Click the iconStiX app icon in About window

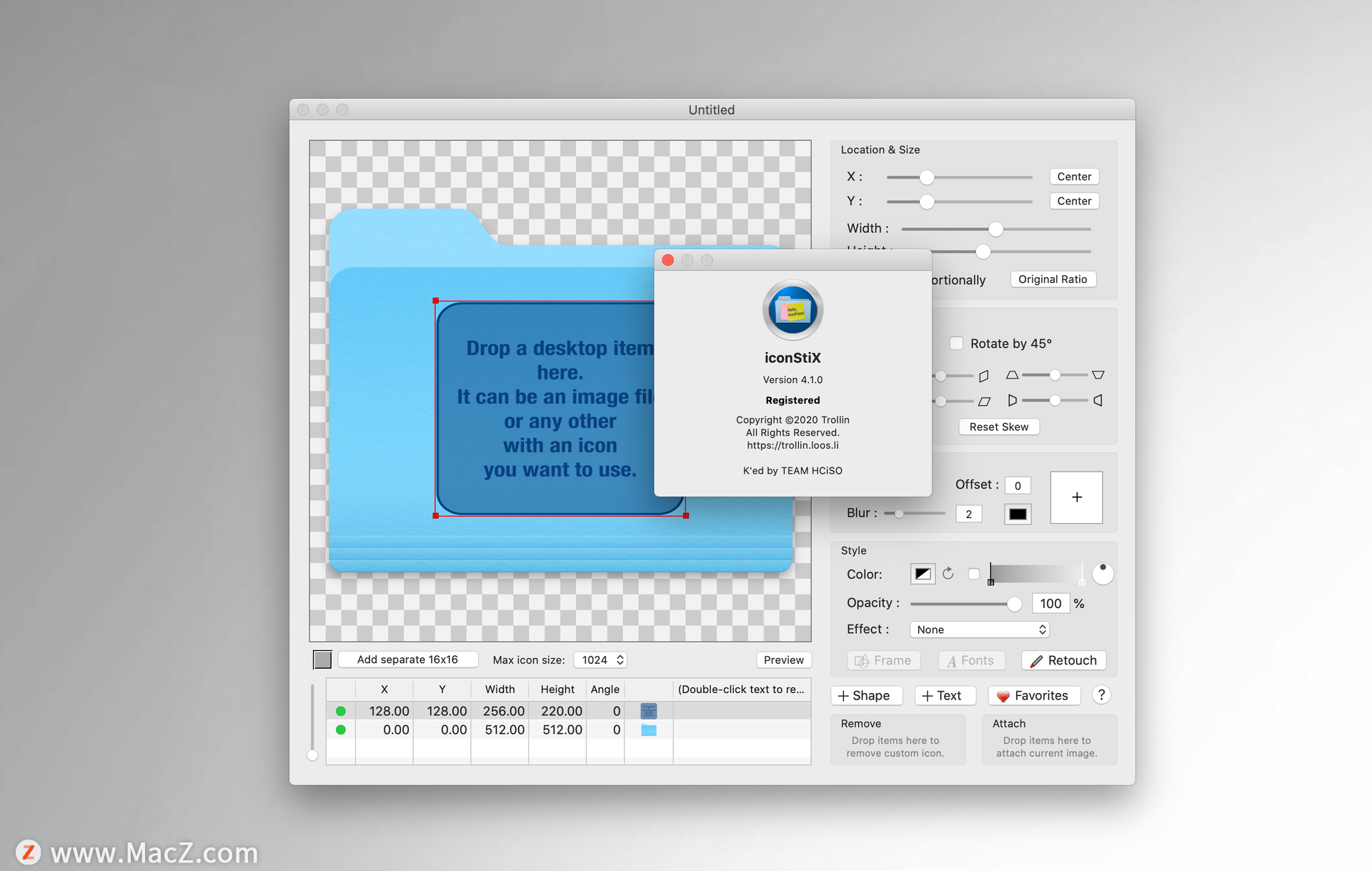pyautogui.click(x=792, y=310)
